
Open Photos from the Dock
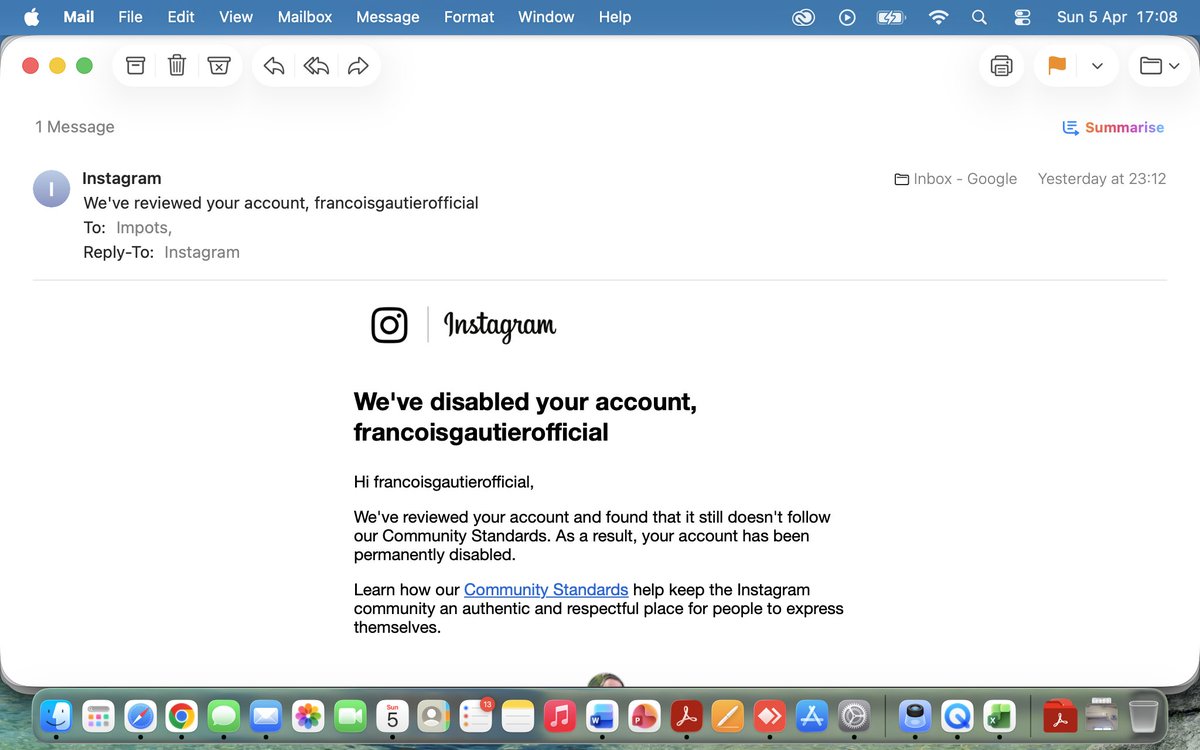[308, 716]
